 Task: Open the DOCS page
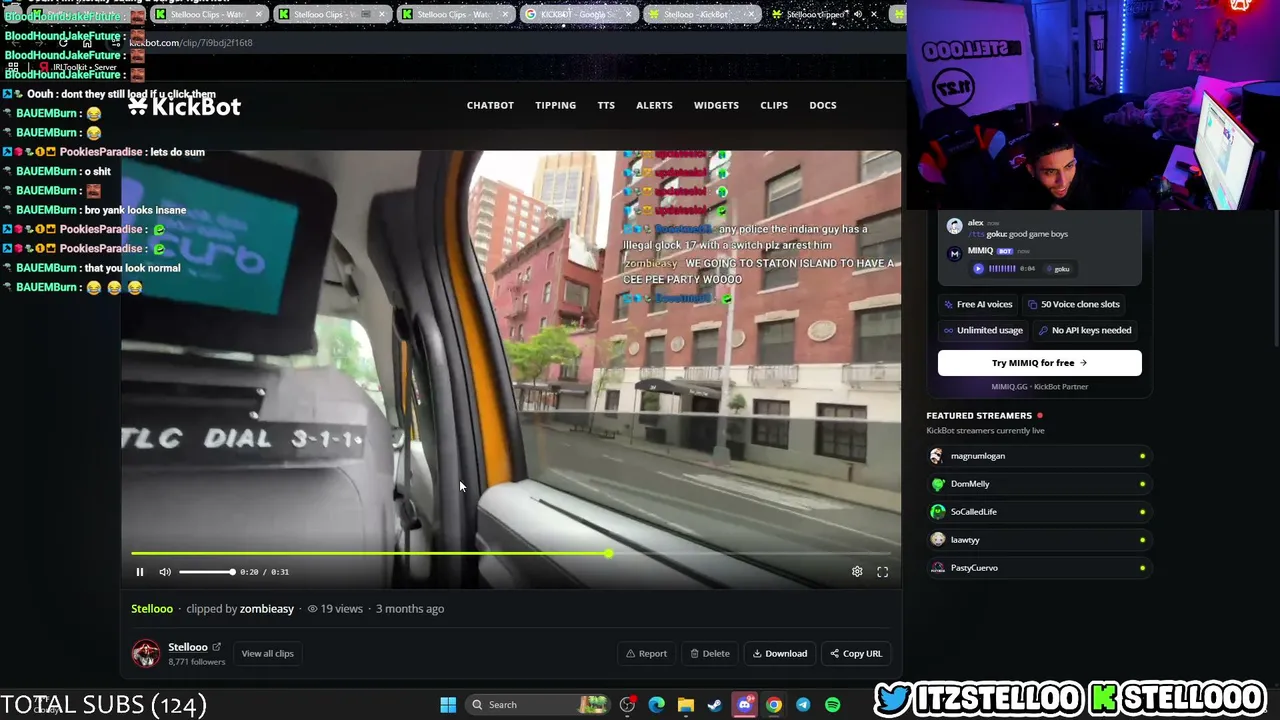coord(823,105)
